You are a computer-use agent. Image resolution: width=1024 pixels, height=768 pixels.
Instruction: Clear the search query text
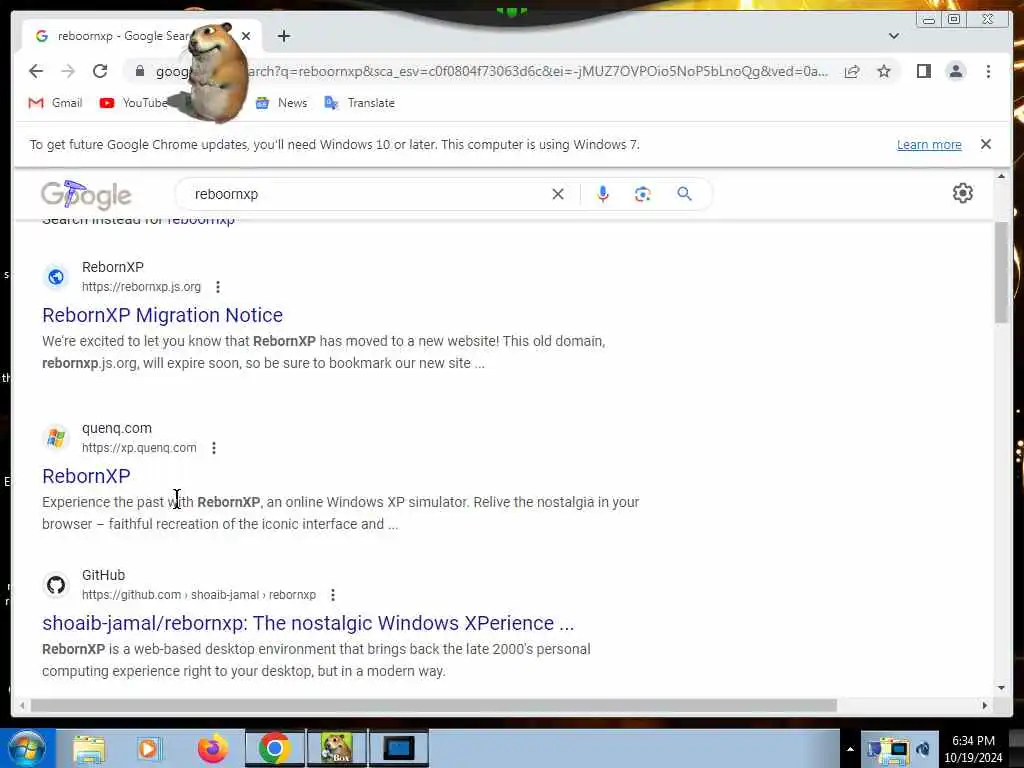click(x=558, y=194)
